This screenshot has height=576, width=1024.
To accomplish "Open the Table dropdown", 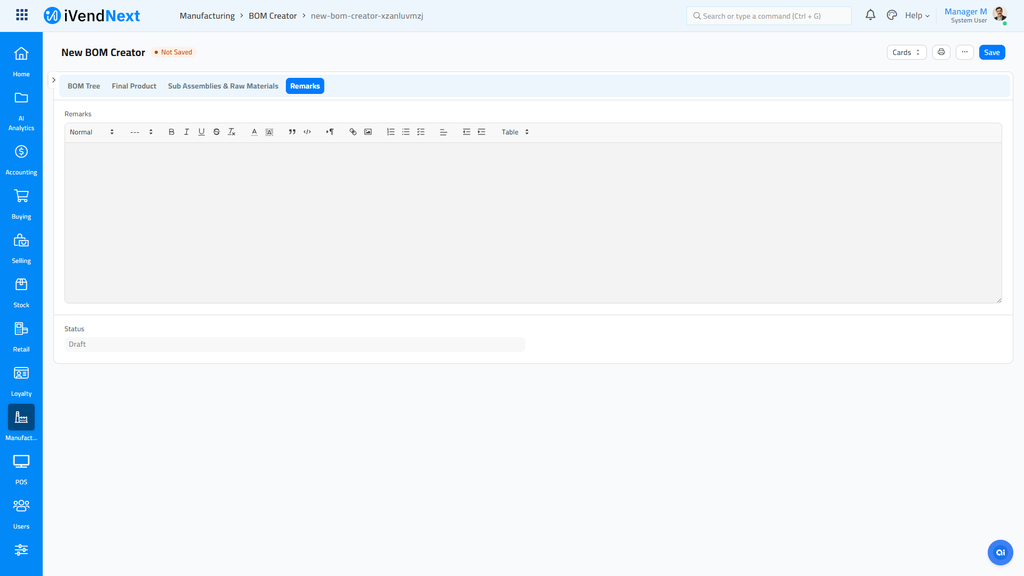I will point(515,132).
